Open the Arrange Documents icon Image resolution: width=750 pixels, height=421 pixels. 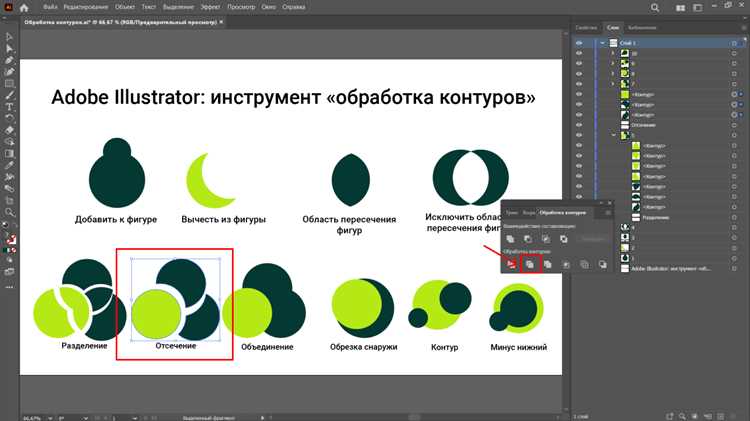click(x=680, y=8)
